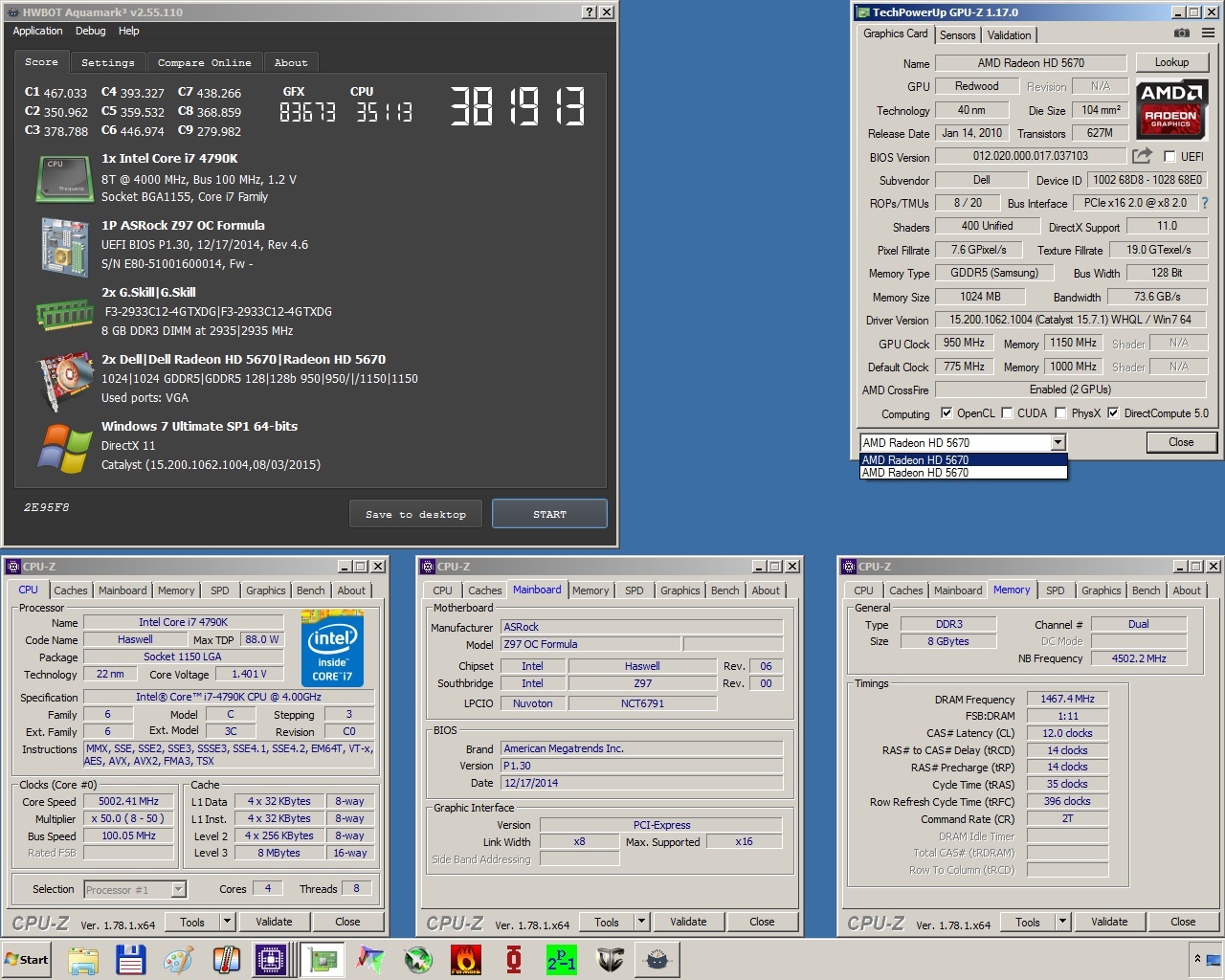
Task: Switch to Aquamark cat icon in taskbar
Action: tap(657, 959)
